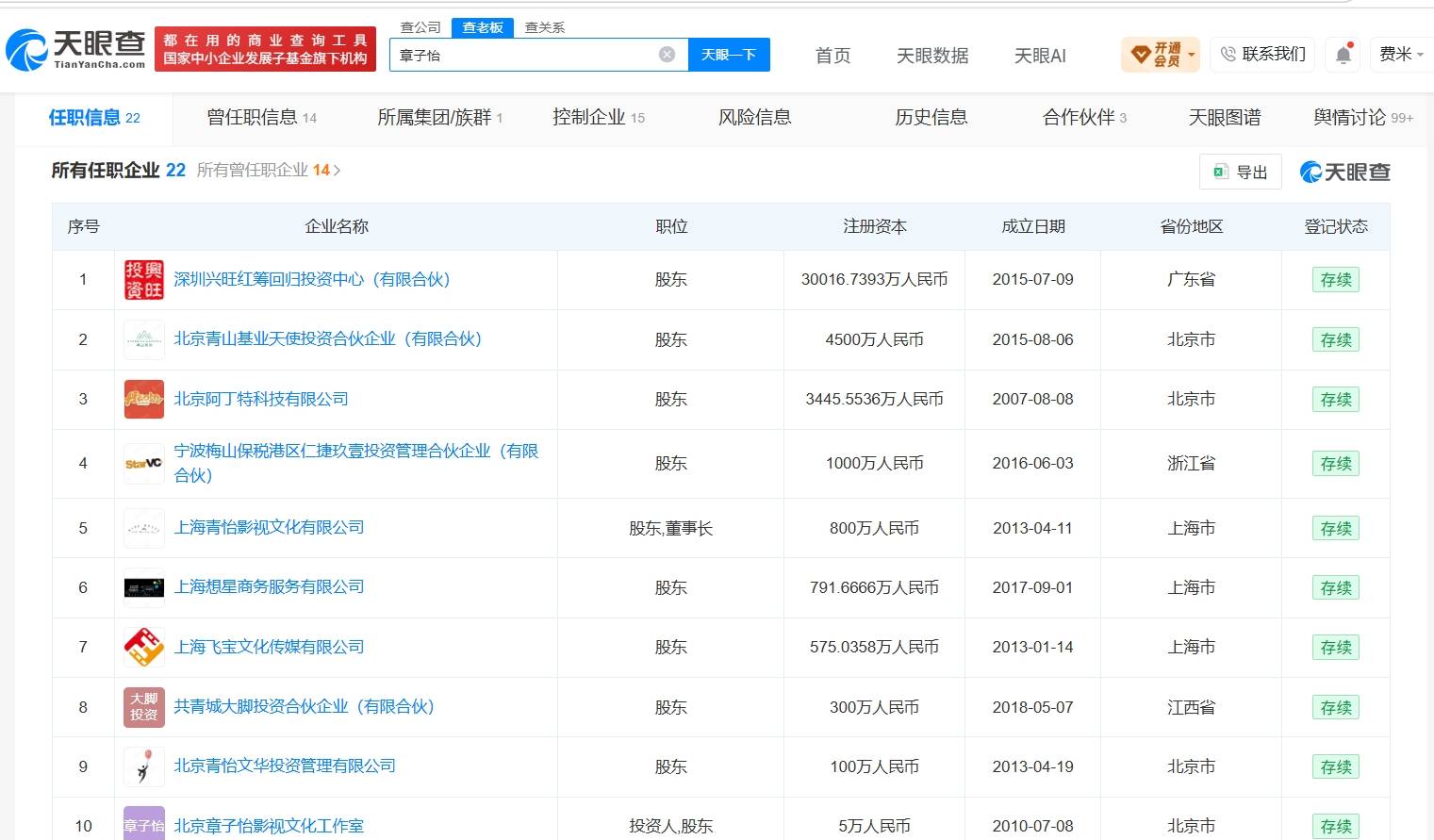
Task: Open 上海飞宝文化传媒有限公司 link
Action: point(269,647)
